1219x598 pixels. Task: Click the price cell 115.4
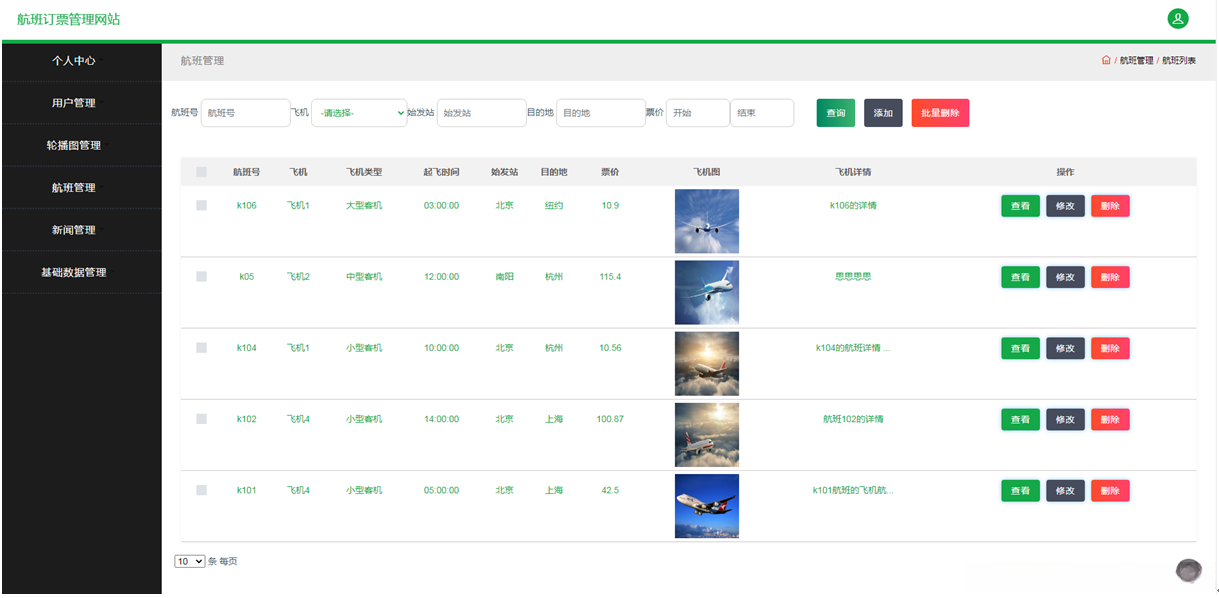tap(610, 276)
